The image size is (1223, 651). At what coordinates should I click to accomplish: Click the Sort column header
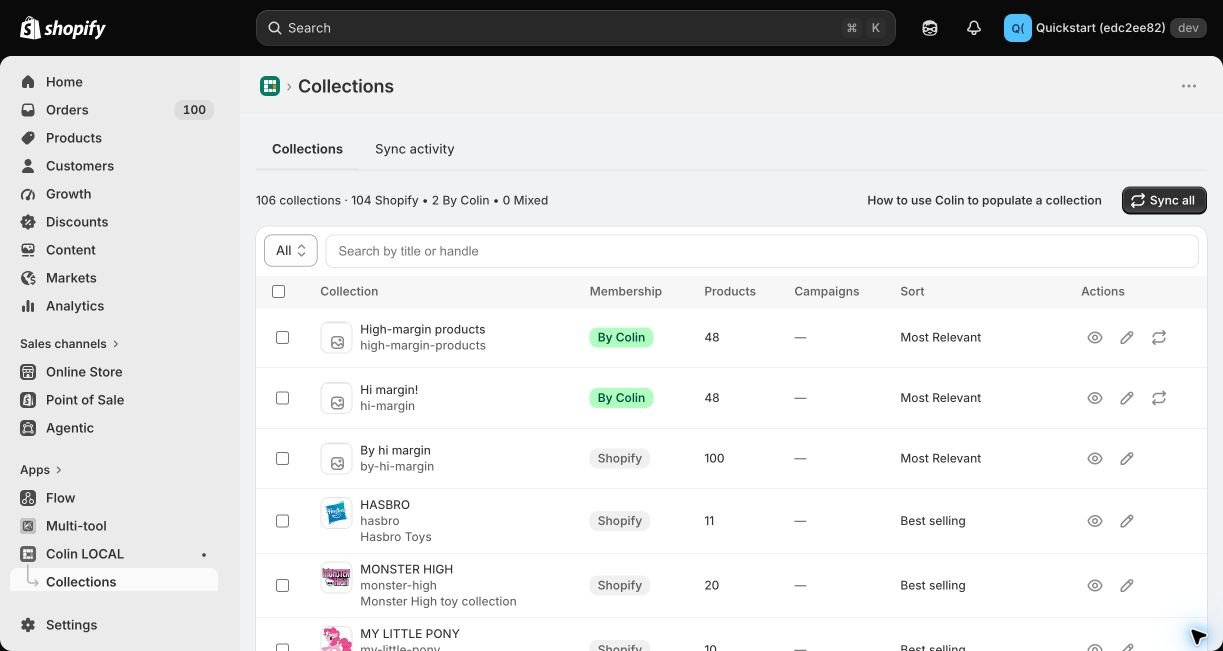point(912,292)
